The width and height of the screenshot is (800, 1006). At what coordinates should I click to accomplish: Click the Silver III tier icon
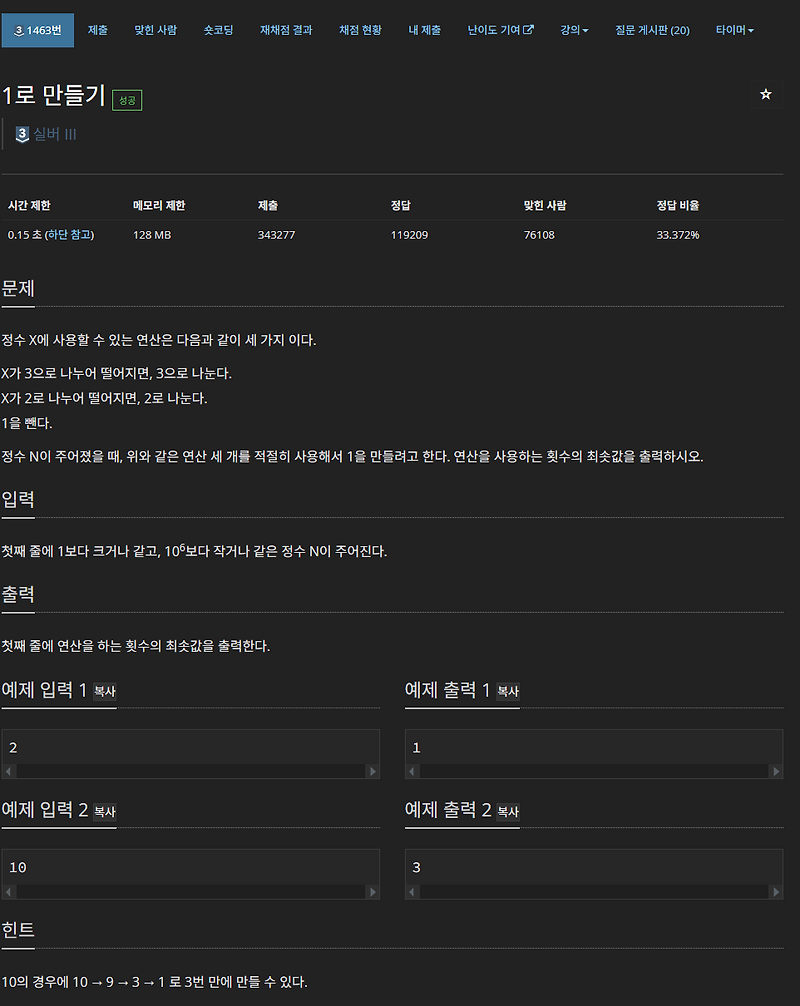[x=22, y=133]
